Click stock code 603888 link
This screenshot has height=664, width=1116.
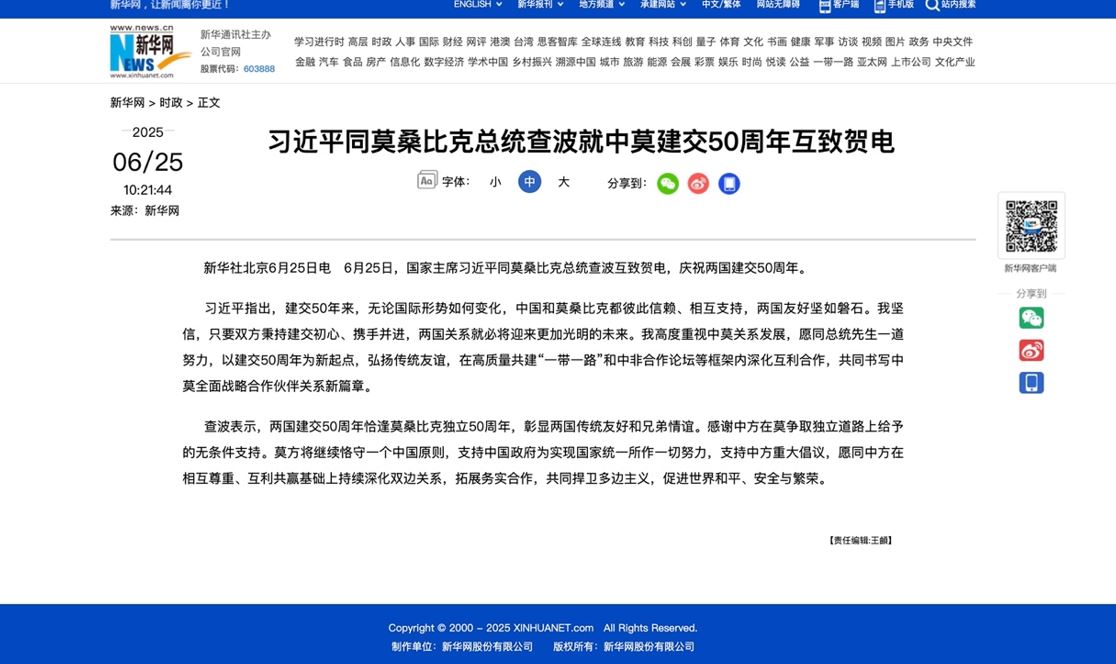click(x=259, y=69)
